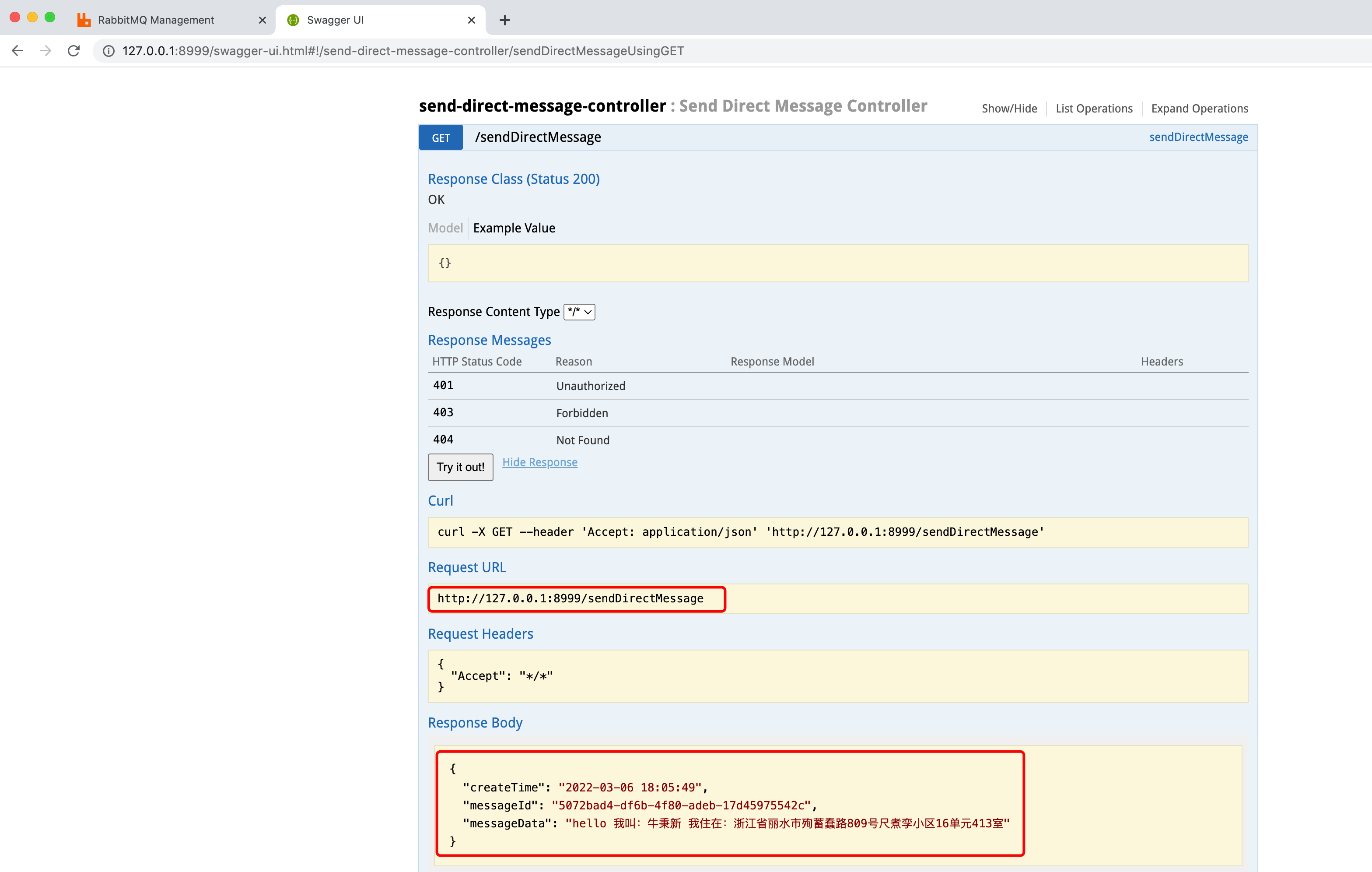Click the 403 status code cell

click(443, 413)
